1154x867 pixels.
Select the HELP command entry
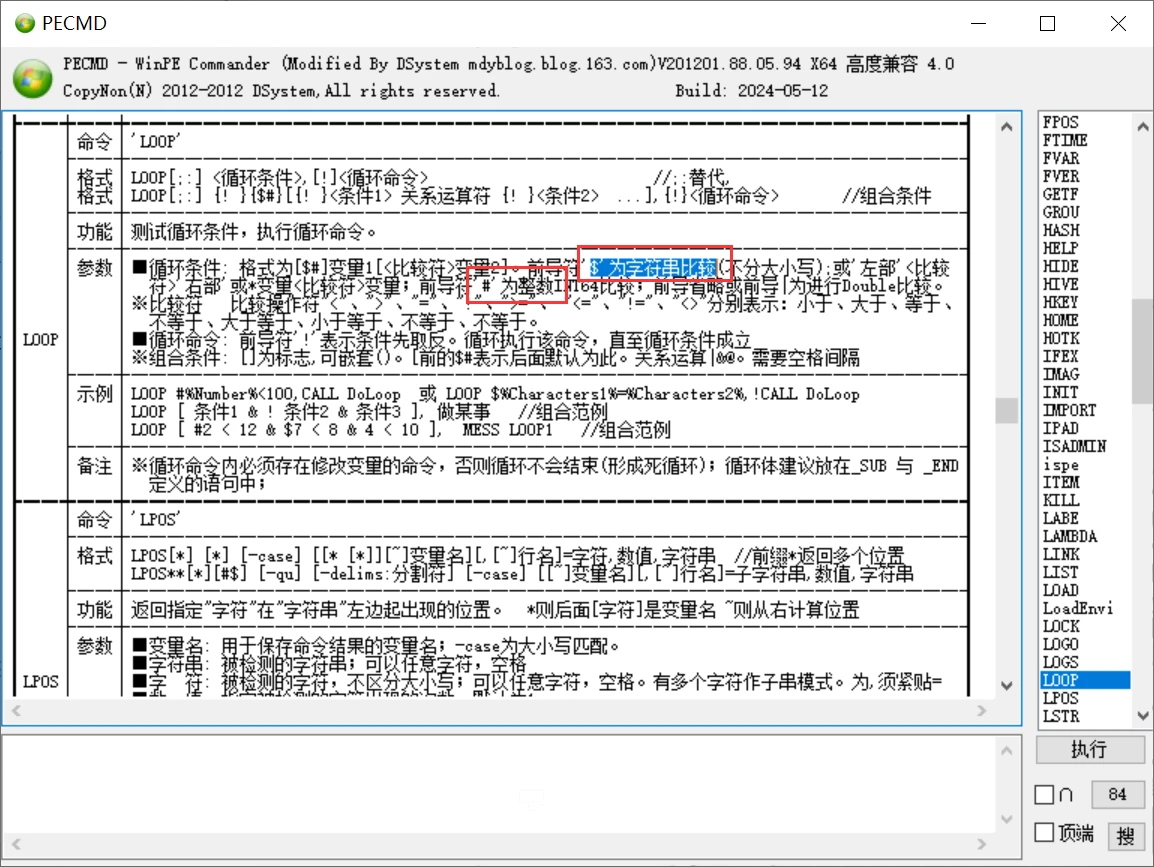pos(1061,248)
